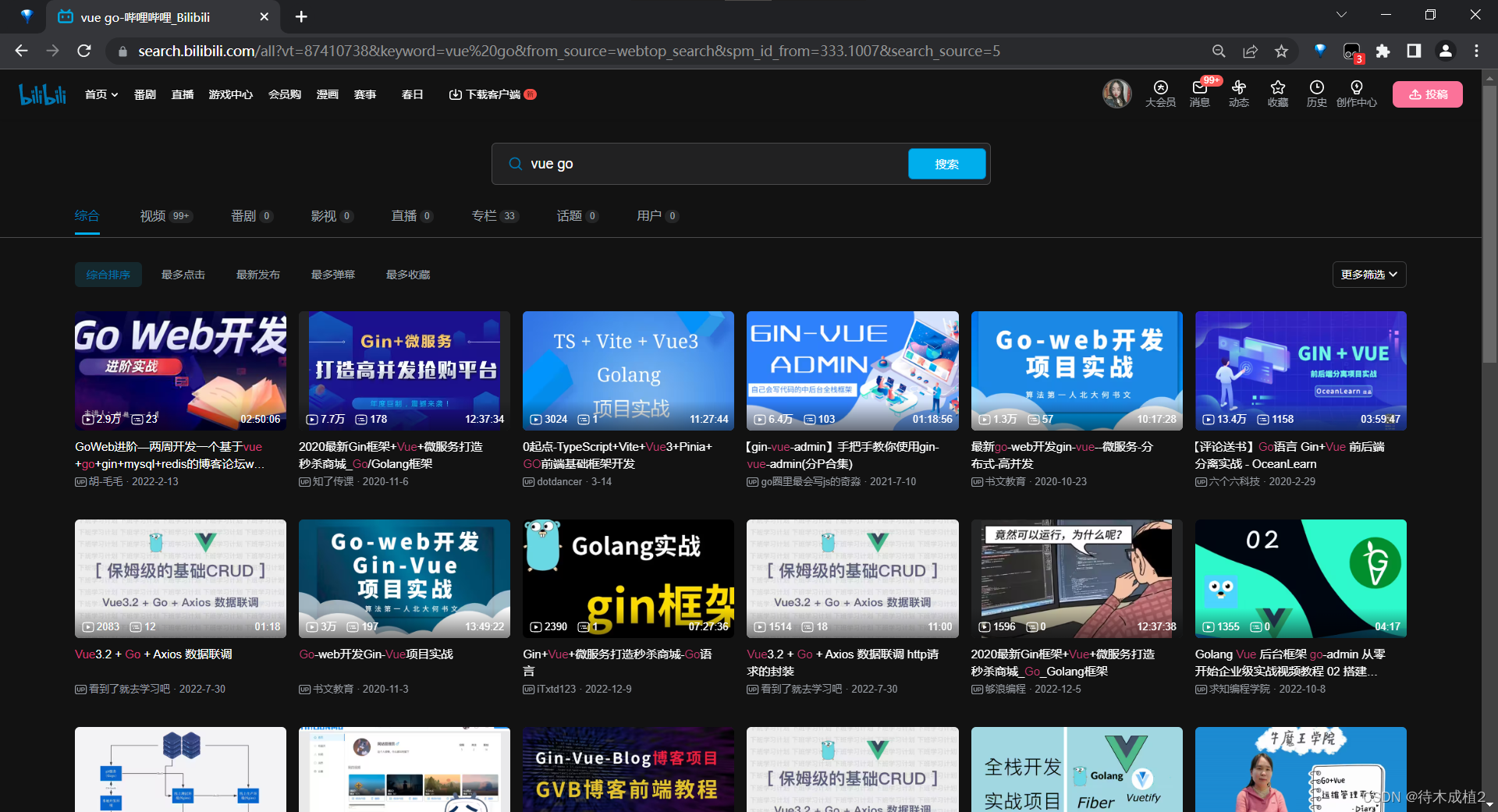This screenshot has height=812, width=1498.
Task: Sort results by 最多弹幕
Action: pyautogui.click(x=333, y=275)
